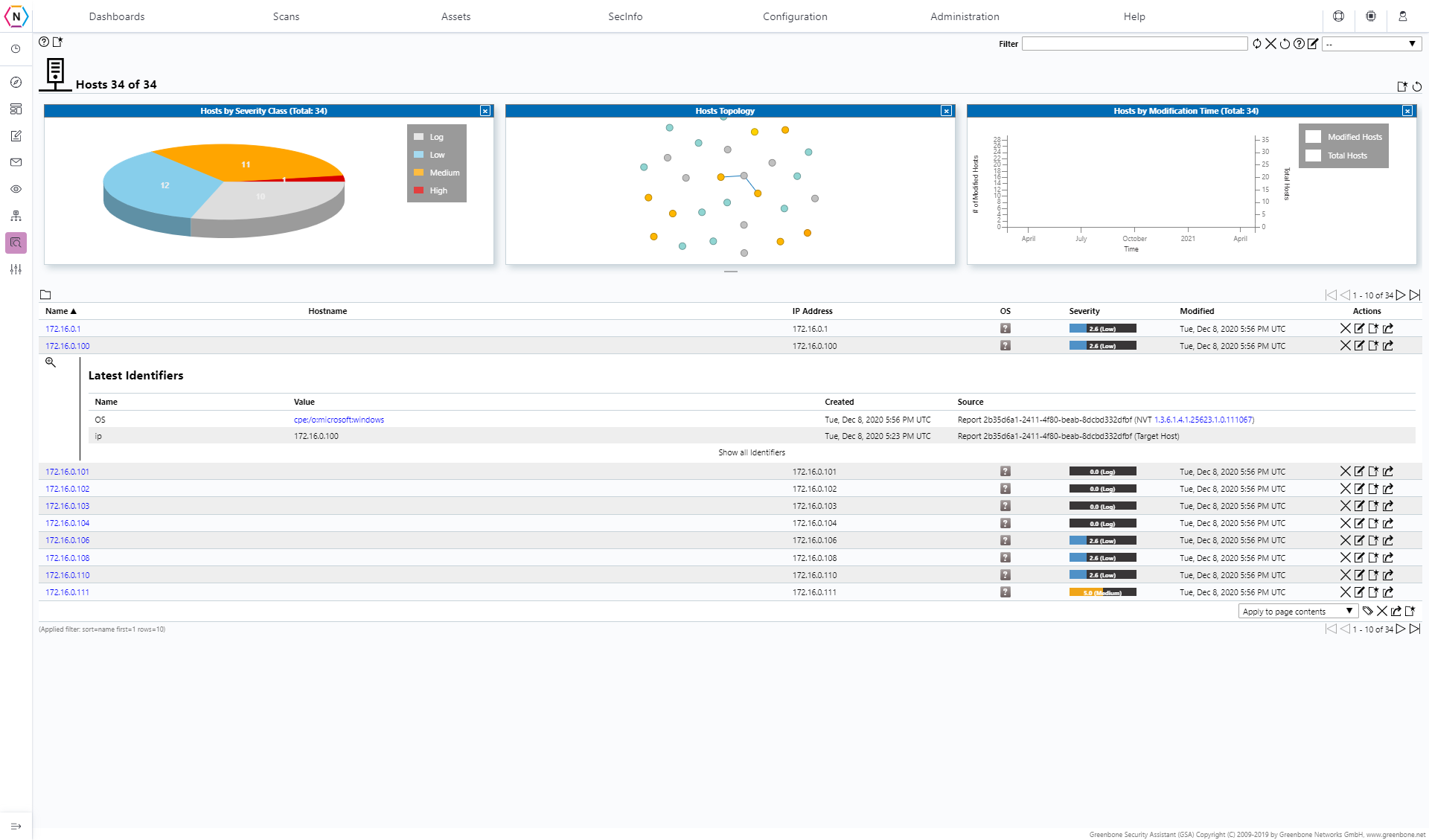This screenshot has height=840, width=1429.
Task: Toggle Total Hosts legend entry
Action: coord(1337,156)
